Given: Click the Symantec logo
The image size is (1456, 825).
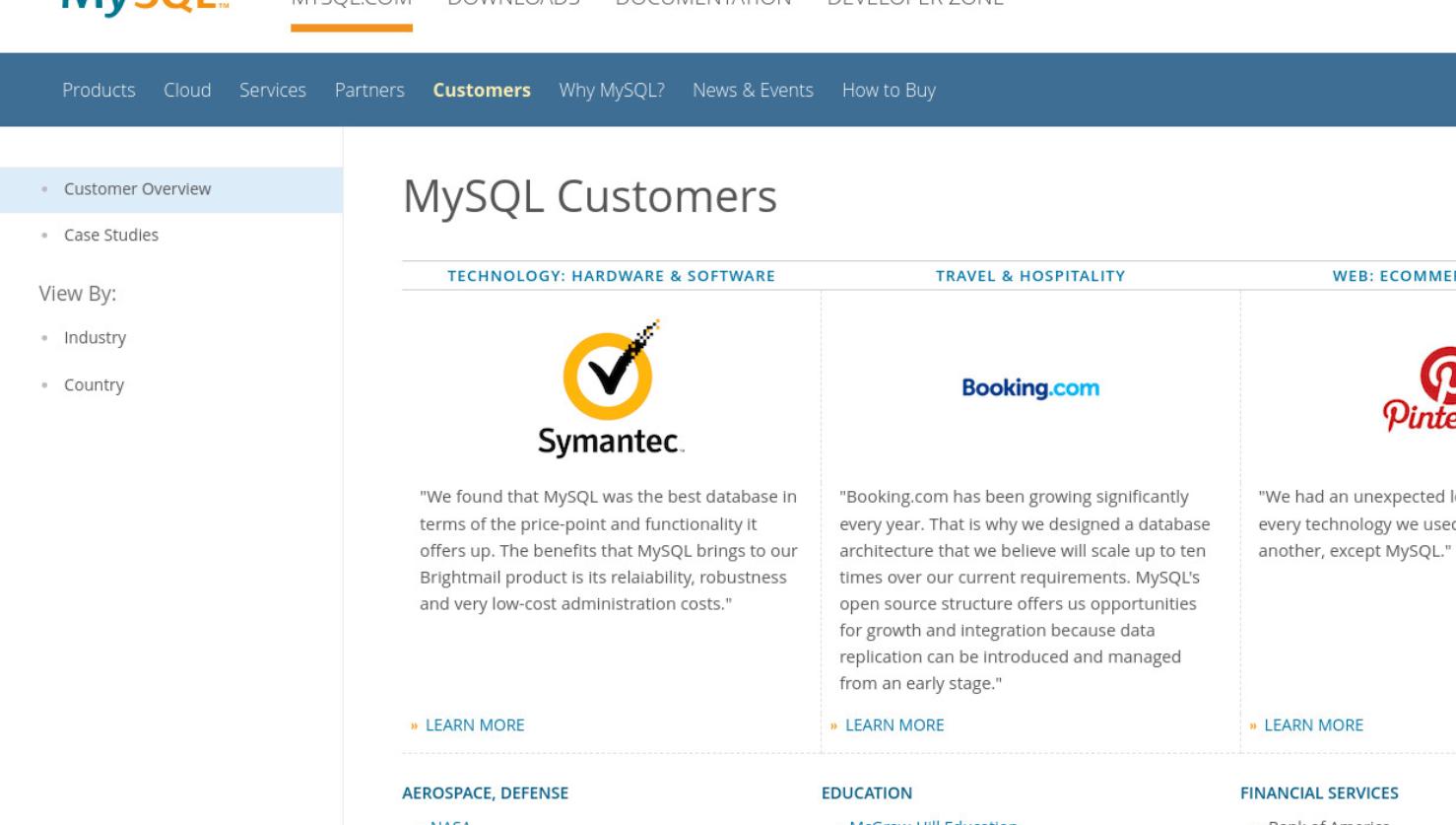Looking at the screenshot, I should pos(611,388).
